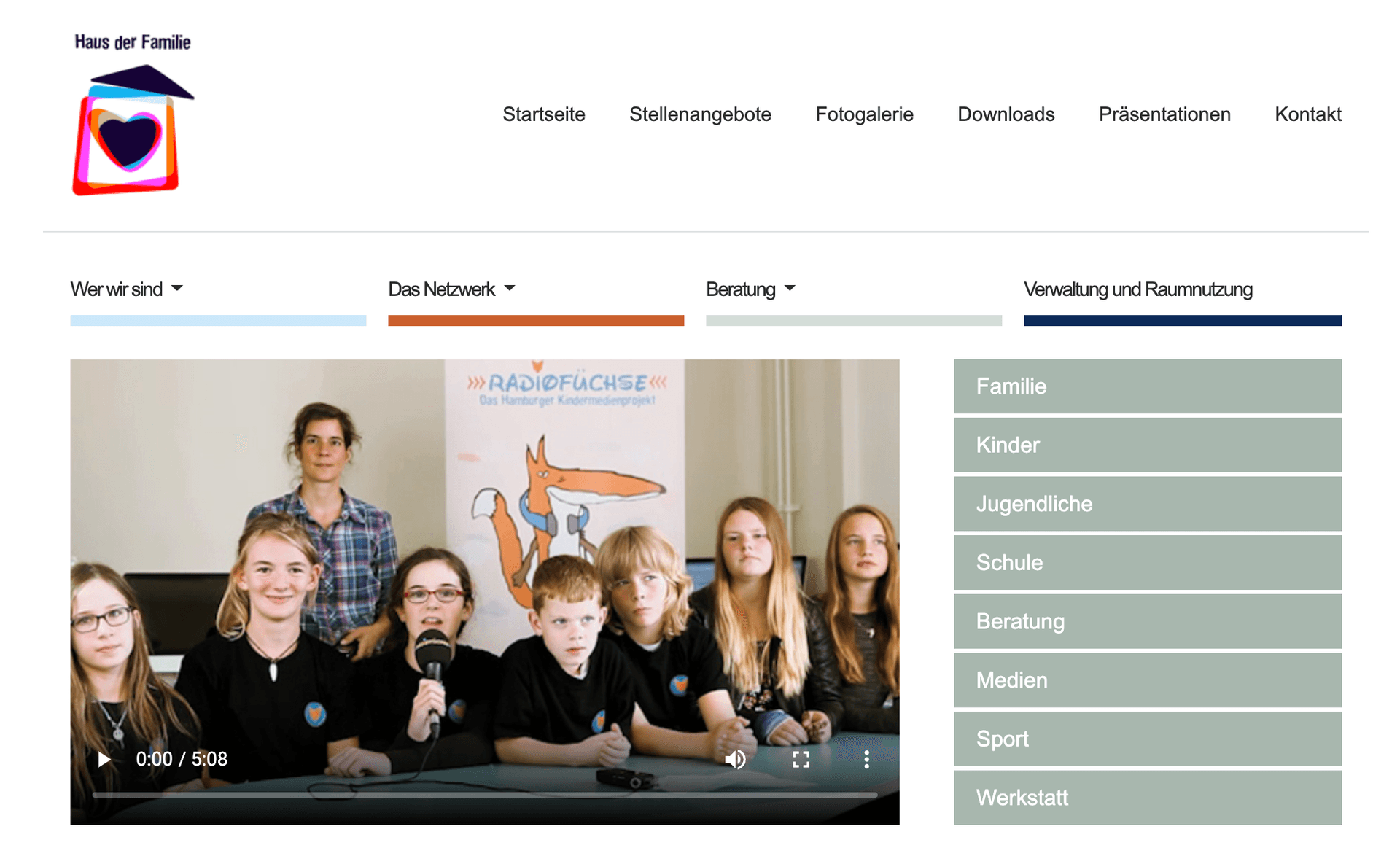Enter fullscreen video mode

coord(801,759)
